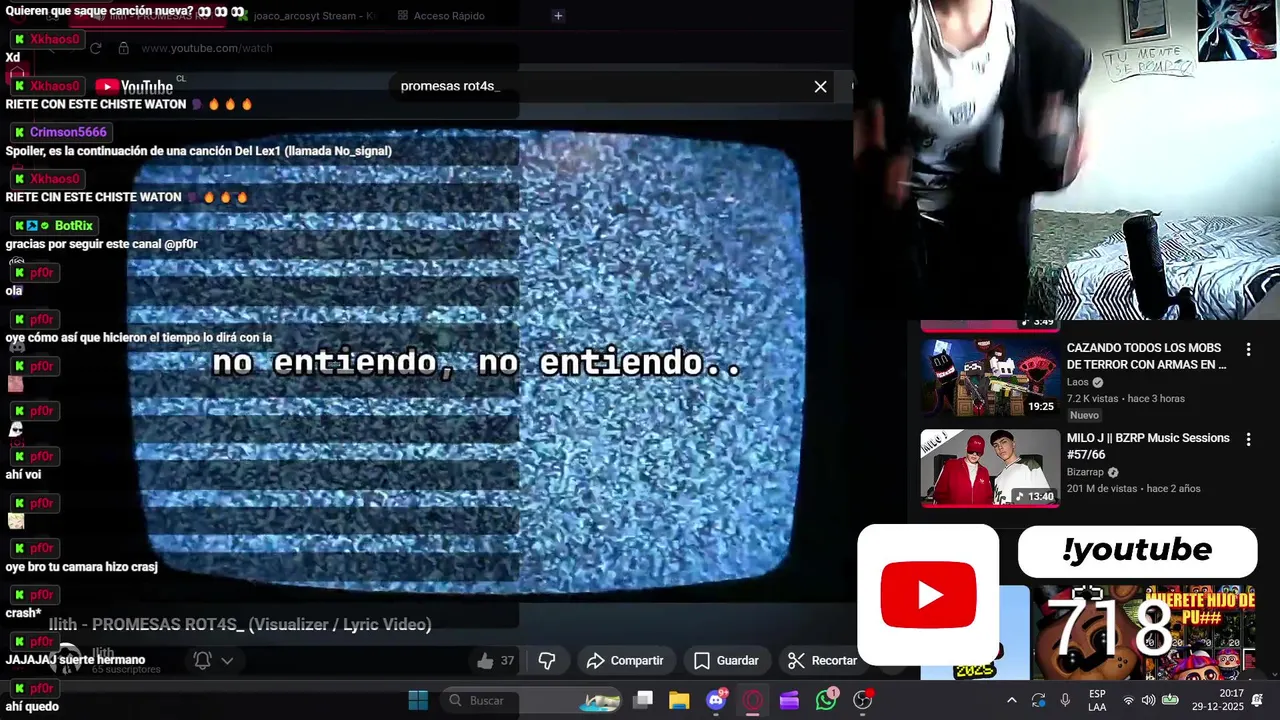
Task: Click the large YouTube play logo overlay
Action: pyautogui.click(x=928, y=595)
